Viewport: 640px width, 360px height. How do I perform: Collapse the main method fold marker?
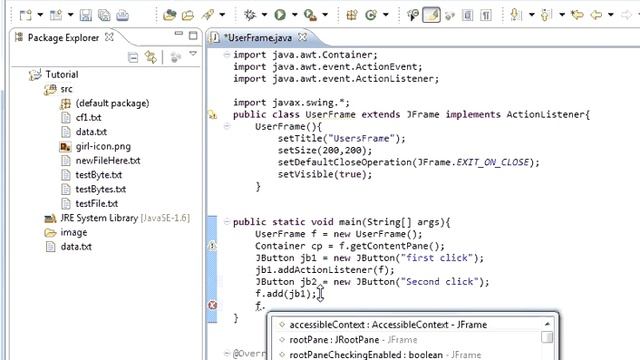pyautogui.click(x=227, y=222)
